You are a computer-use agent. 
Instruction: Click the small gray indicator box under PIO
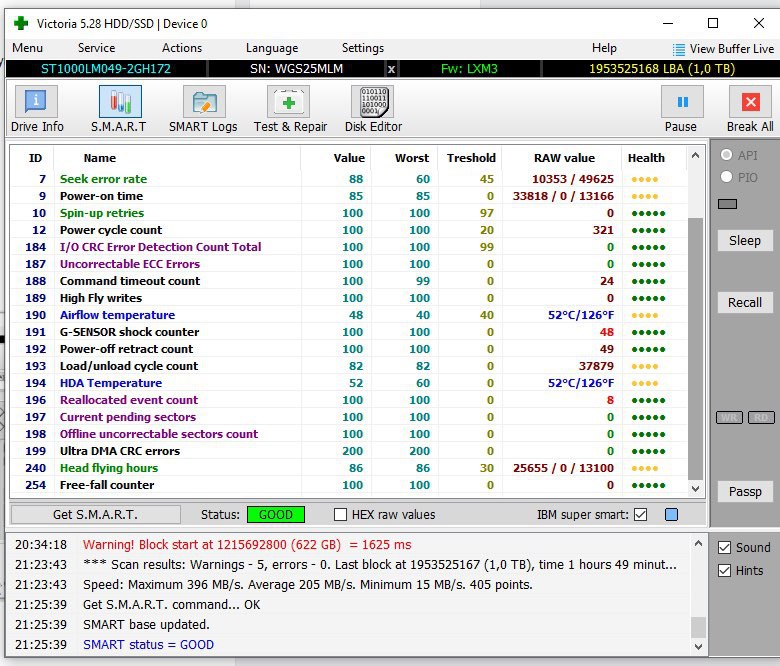click(x=727, y=204)
